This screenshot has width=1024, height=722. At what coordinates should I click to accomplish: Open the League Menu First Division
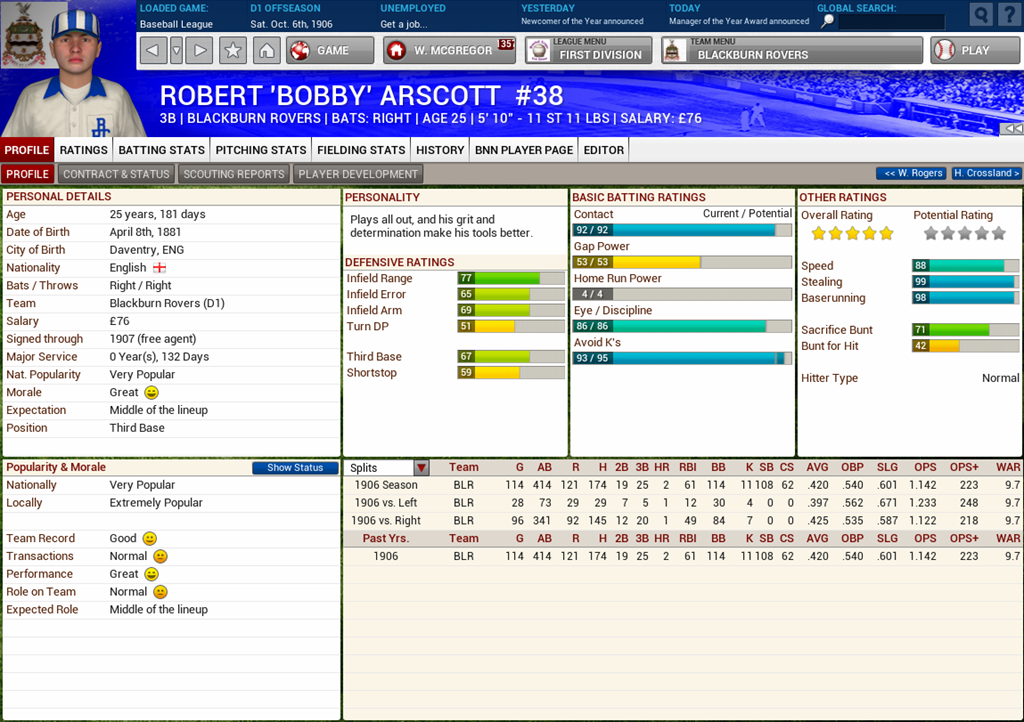click(588, 50)
